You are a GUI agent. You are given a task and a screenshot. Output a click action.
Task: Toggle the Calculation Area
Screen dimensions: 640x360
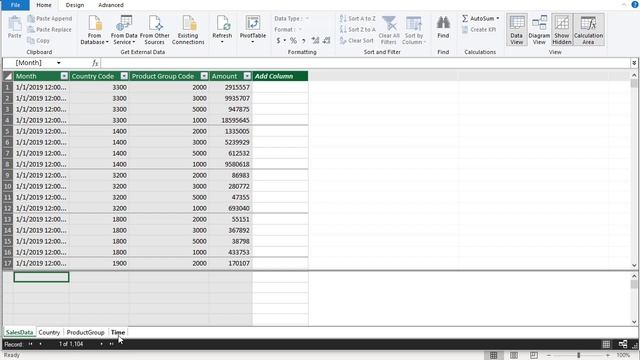pos(588,30)
